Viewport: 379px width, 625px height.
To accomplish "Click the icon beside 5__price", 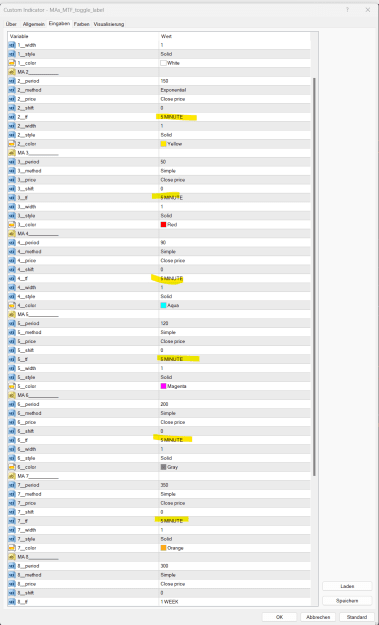I will [12, 341].
